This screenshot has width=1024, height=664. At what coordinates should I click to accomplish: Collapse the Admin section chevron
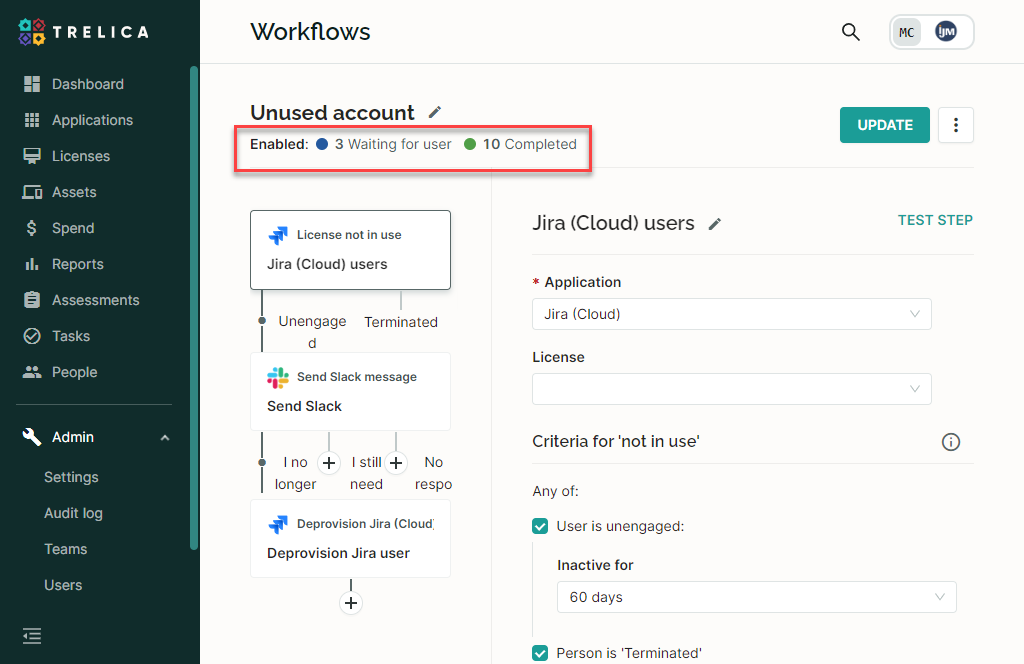click(x=165, y=437)
